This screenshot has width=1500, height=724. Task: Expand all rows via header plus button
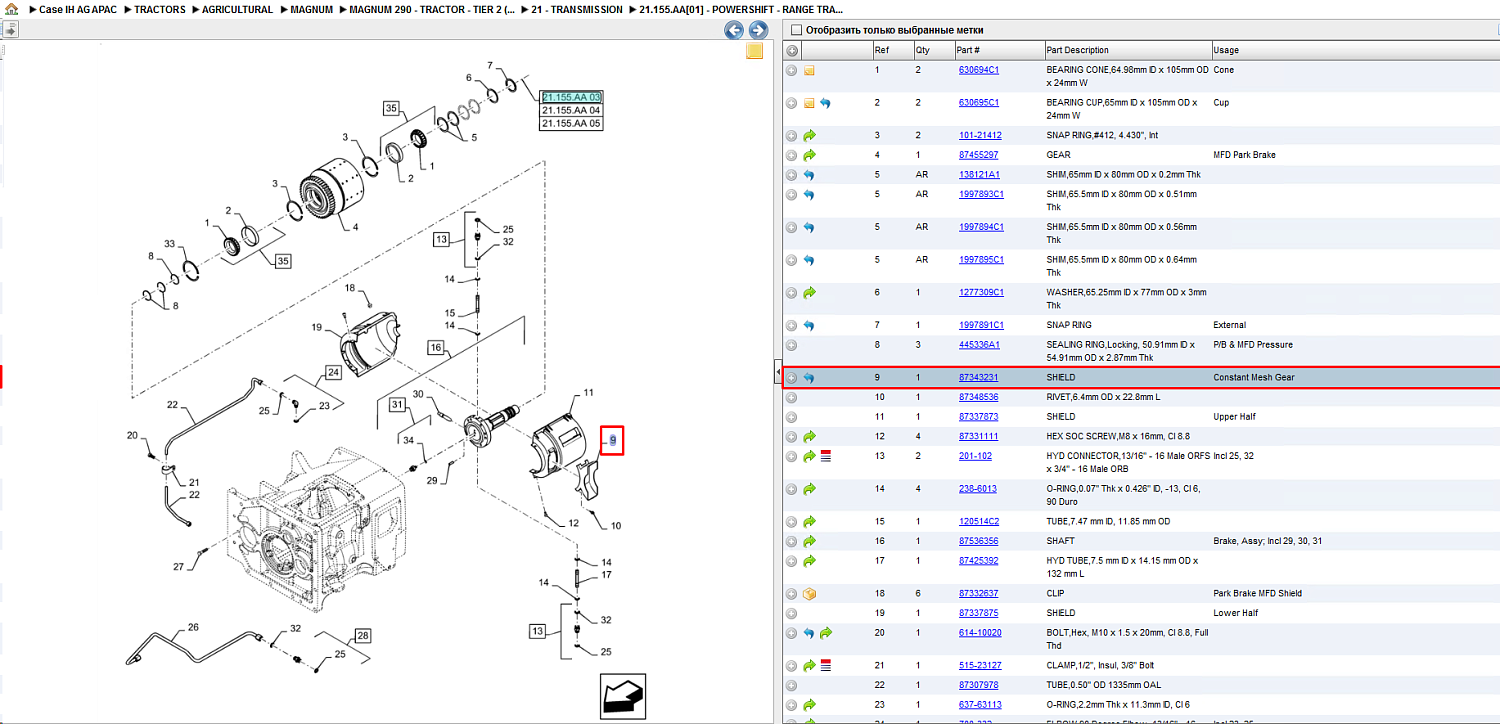click(792, 50)
